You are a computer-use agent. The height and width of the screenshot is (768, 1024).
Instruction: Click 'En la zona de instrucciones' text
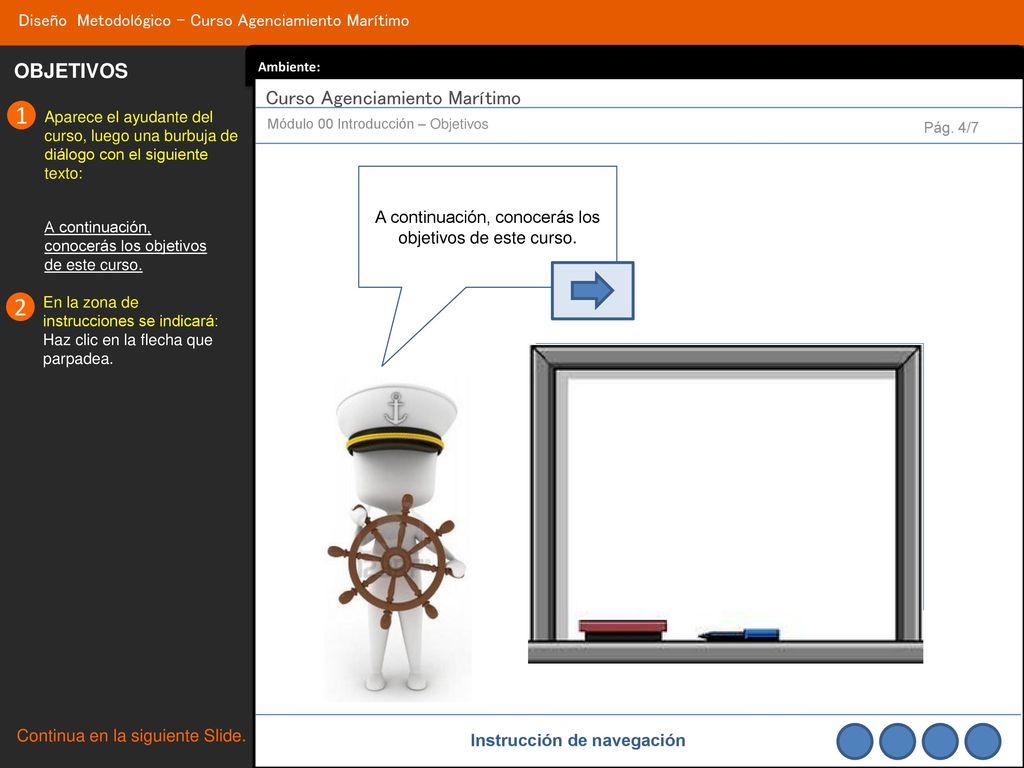(x=131, y=312)
